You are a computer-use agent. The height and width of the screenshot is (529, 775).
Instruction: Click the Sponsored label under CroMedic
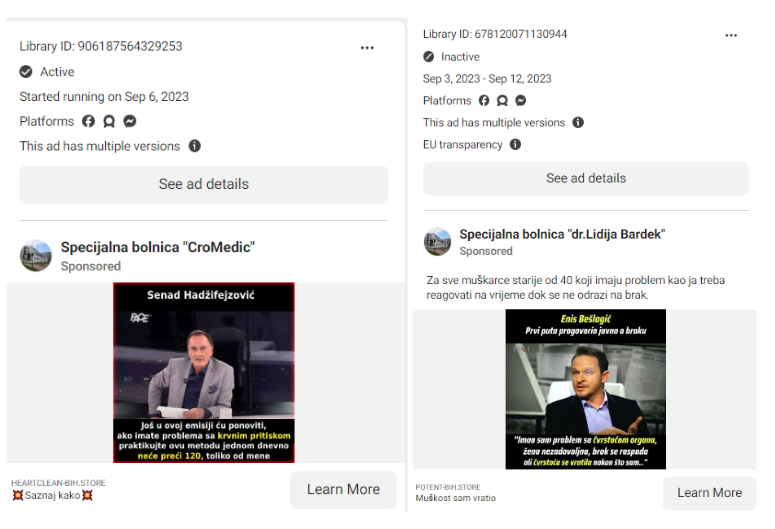(x=90, y=266)
